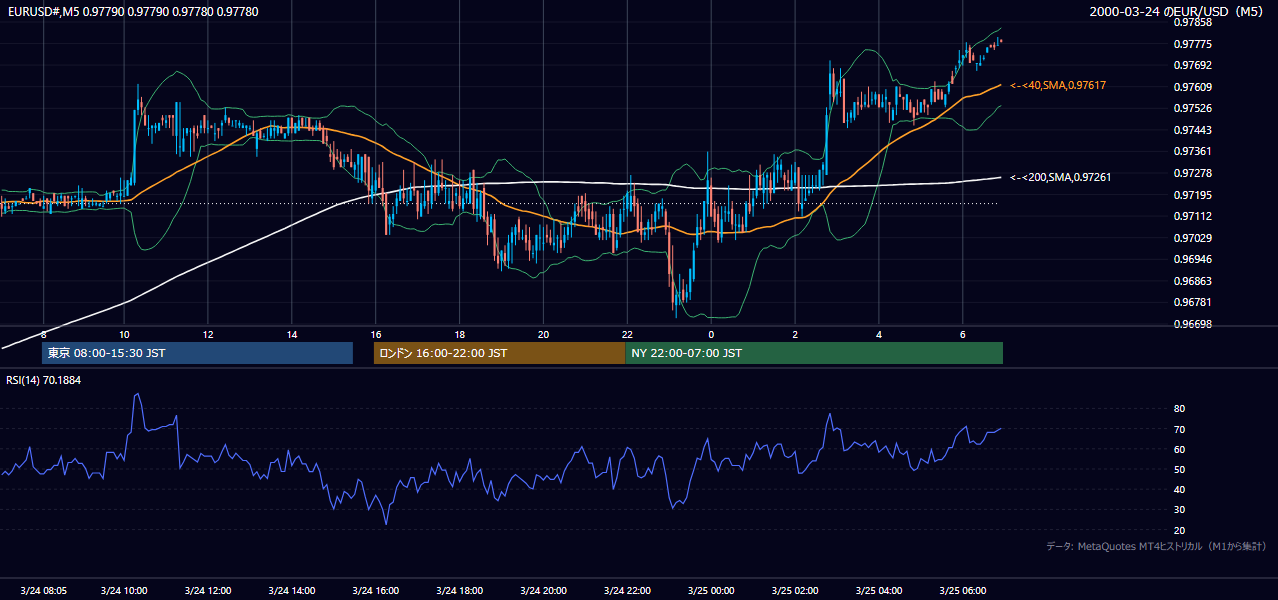
Task: Click the 0.97029 price axis label
Action: coord(1193,238)
